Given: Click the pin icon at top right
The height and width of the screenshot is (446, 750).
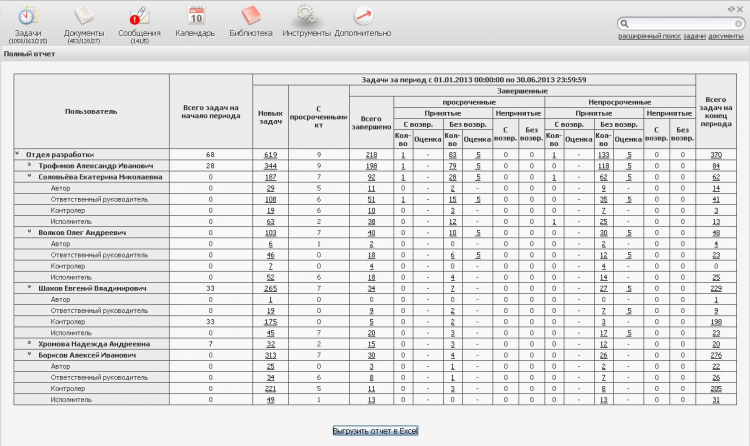Looking at the screenshot, I should [x=731, y=9].
